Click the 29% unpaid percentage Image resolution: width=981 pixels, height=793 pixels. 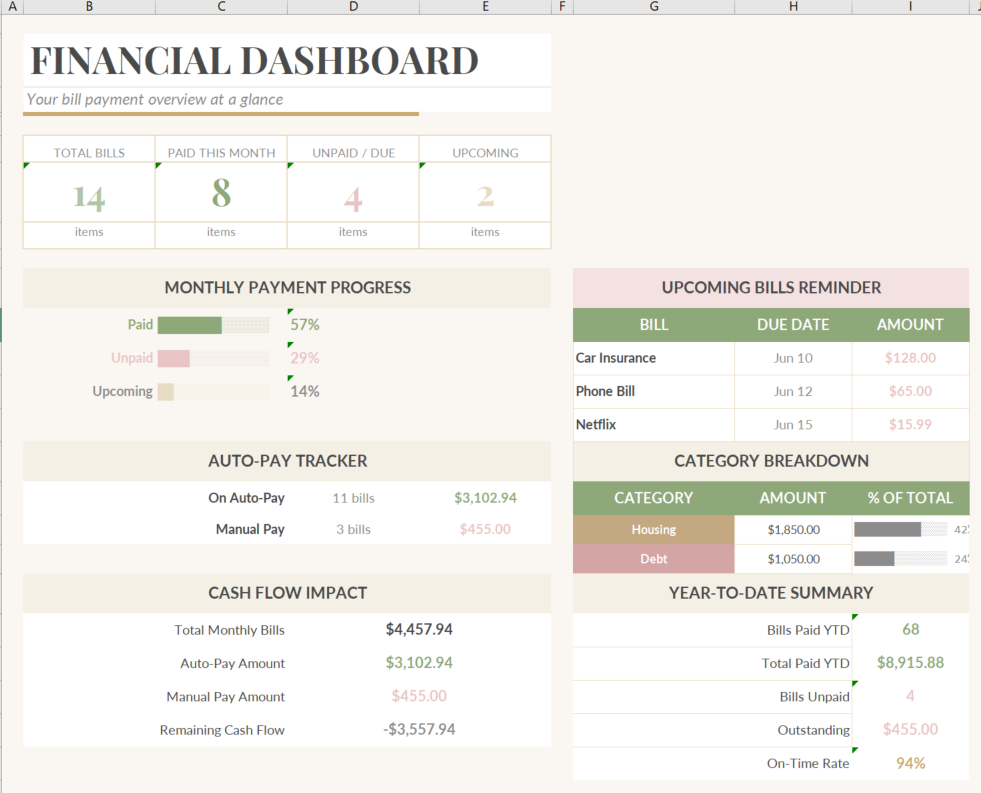(305, 358)
